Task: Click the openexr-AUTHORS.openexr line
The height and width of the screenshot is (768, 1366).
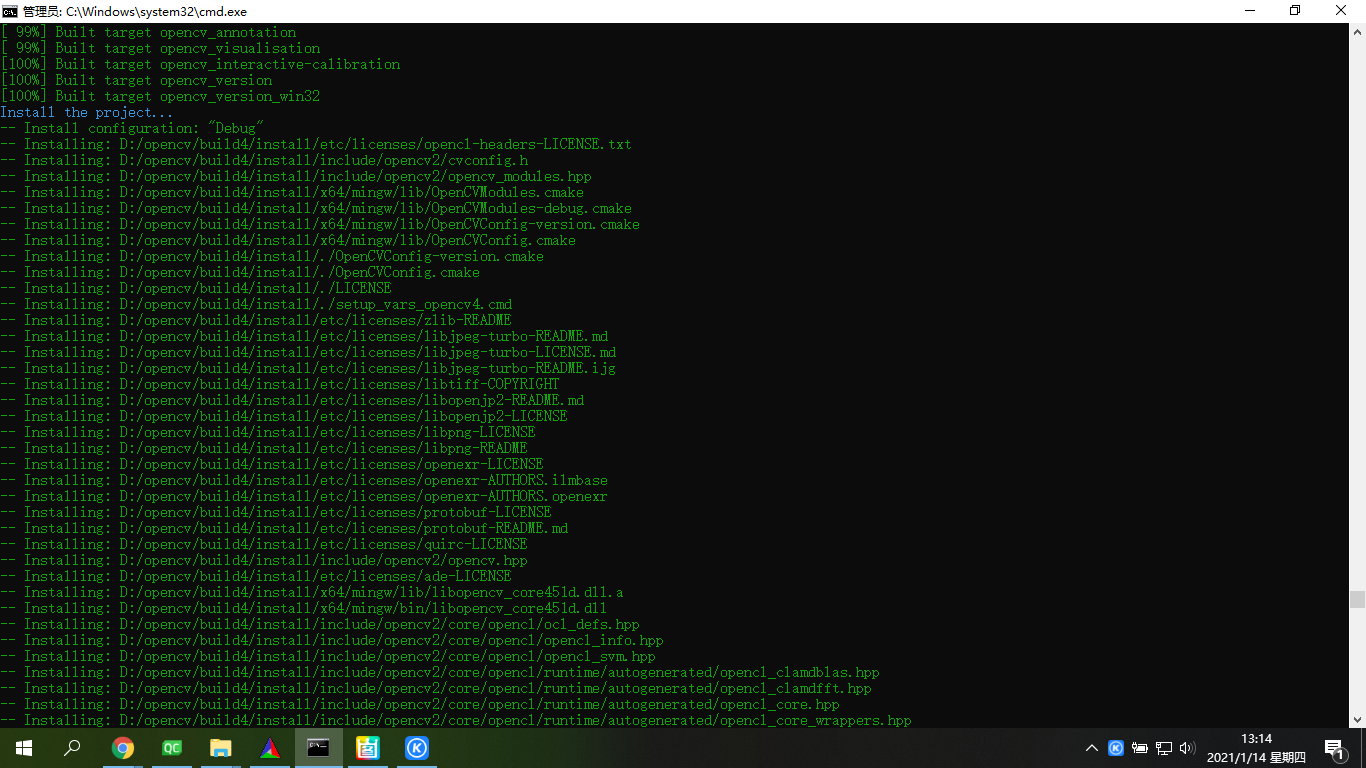Action: tap(304, 496)
